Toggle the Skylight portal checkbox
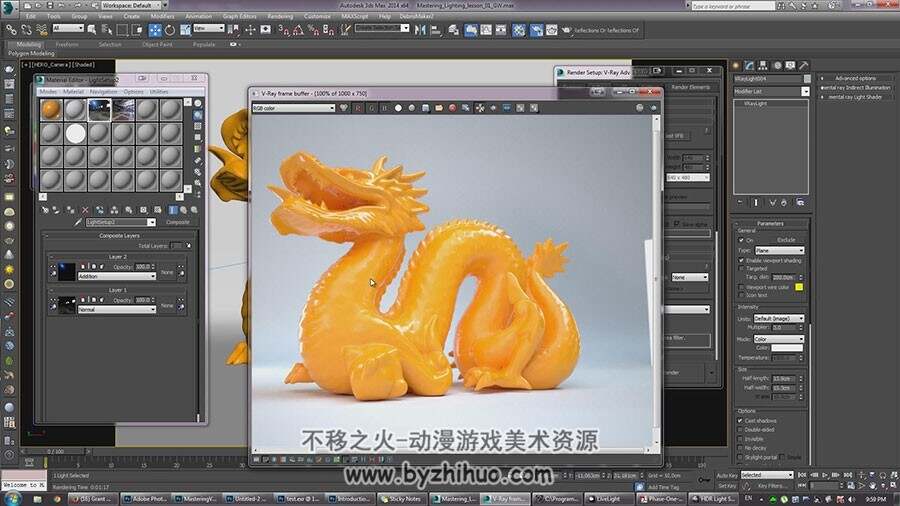Image resolution: width=900 pixels, height=506 pixels. 740,457
